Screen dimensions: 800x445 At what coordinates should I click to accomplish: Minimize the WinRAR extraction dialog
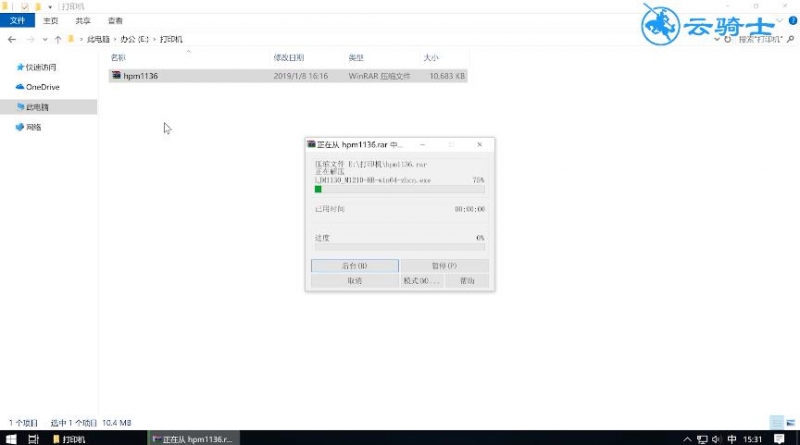click(x=422, y=144)
